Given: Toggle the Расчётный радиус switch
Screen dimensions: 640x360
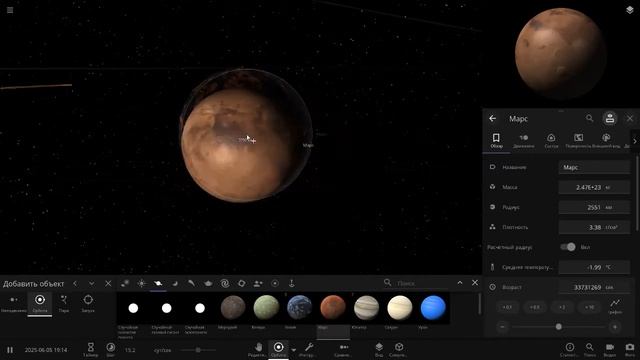Looking at the screenshot, I should coord(568,247).
